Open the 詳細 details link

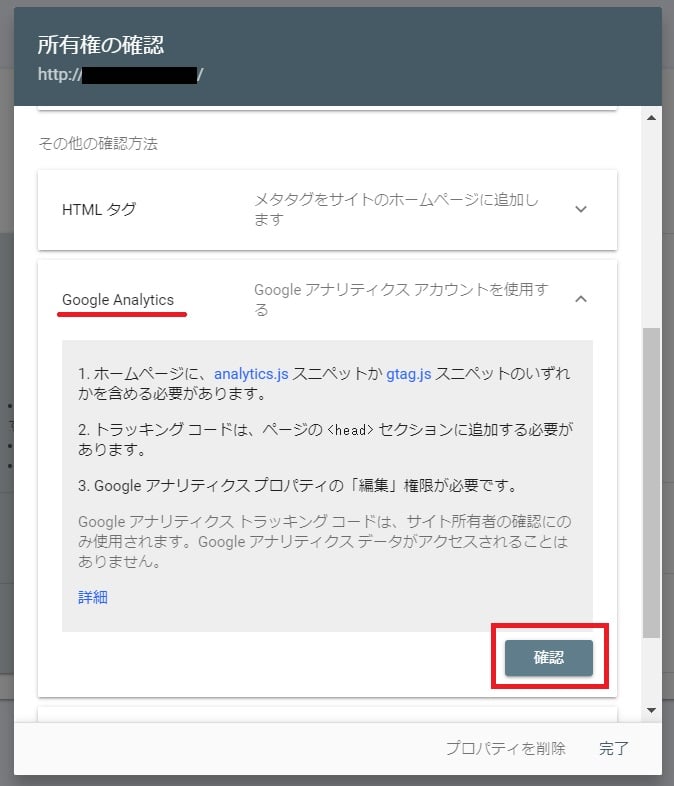(x=93, y=597)
